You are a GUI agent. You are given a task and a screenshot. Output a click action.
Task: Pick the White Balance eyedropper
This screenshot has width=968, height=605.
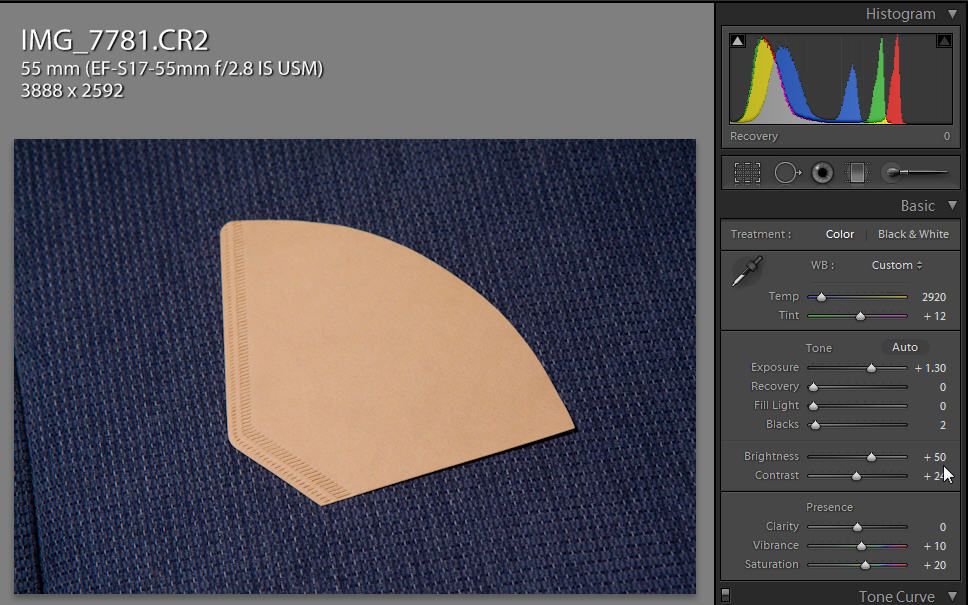coord(747,271)
